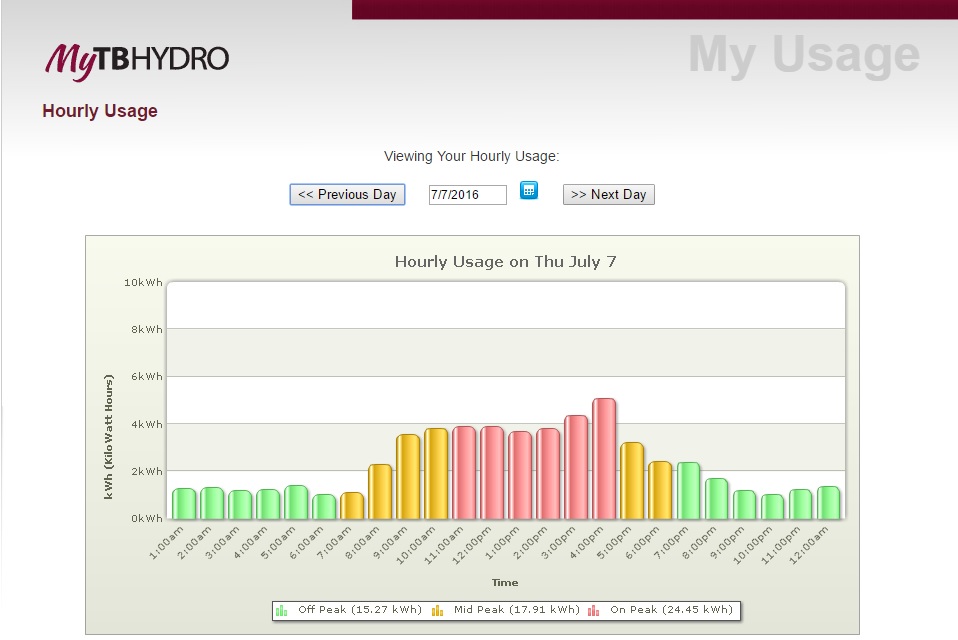
Task: Click the 2:00am off-peak bar
Action: point(212,503)
